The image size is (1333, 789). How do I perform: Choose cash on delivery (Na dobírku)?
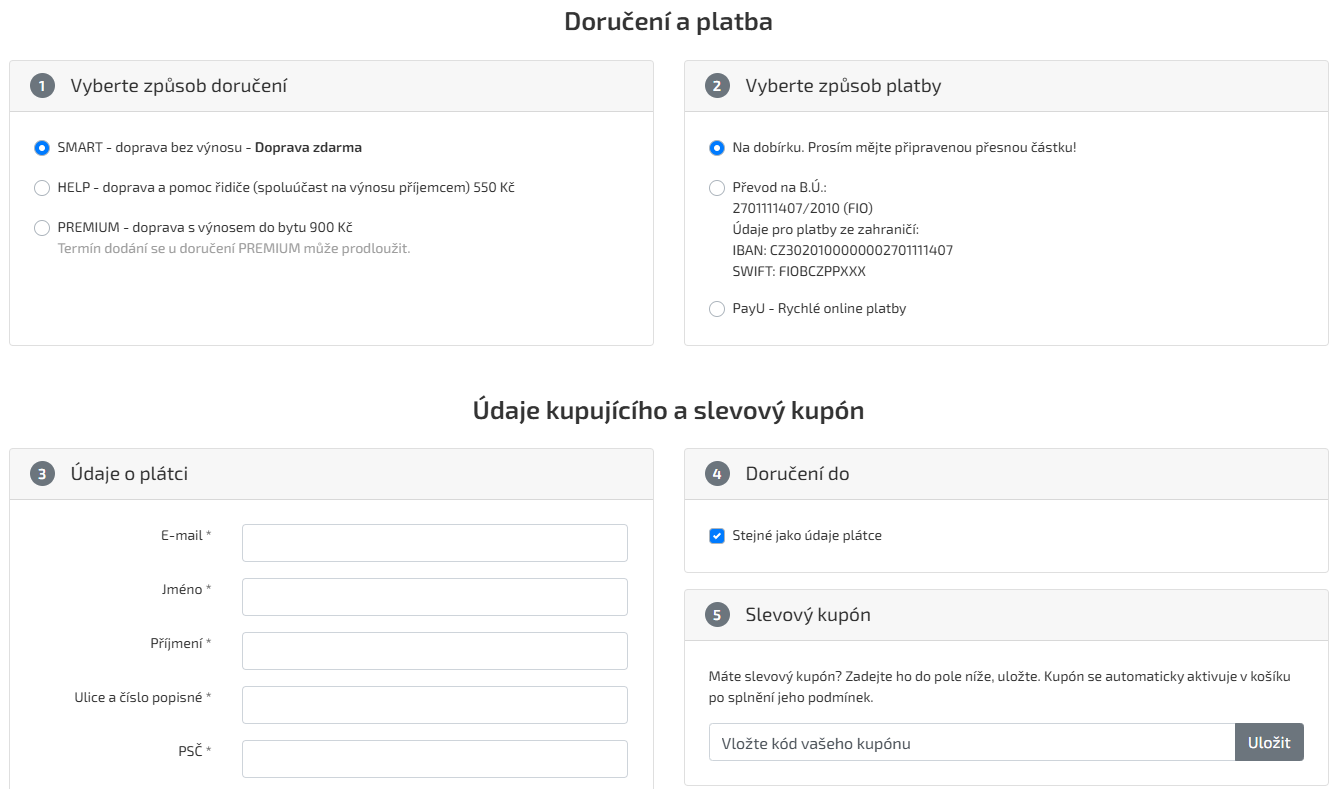[x=717, y=148]
